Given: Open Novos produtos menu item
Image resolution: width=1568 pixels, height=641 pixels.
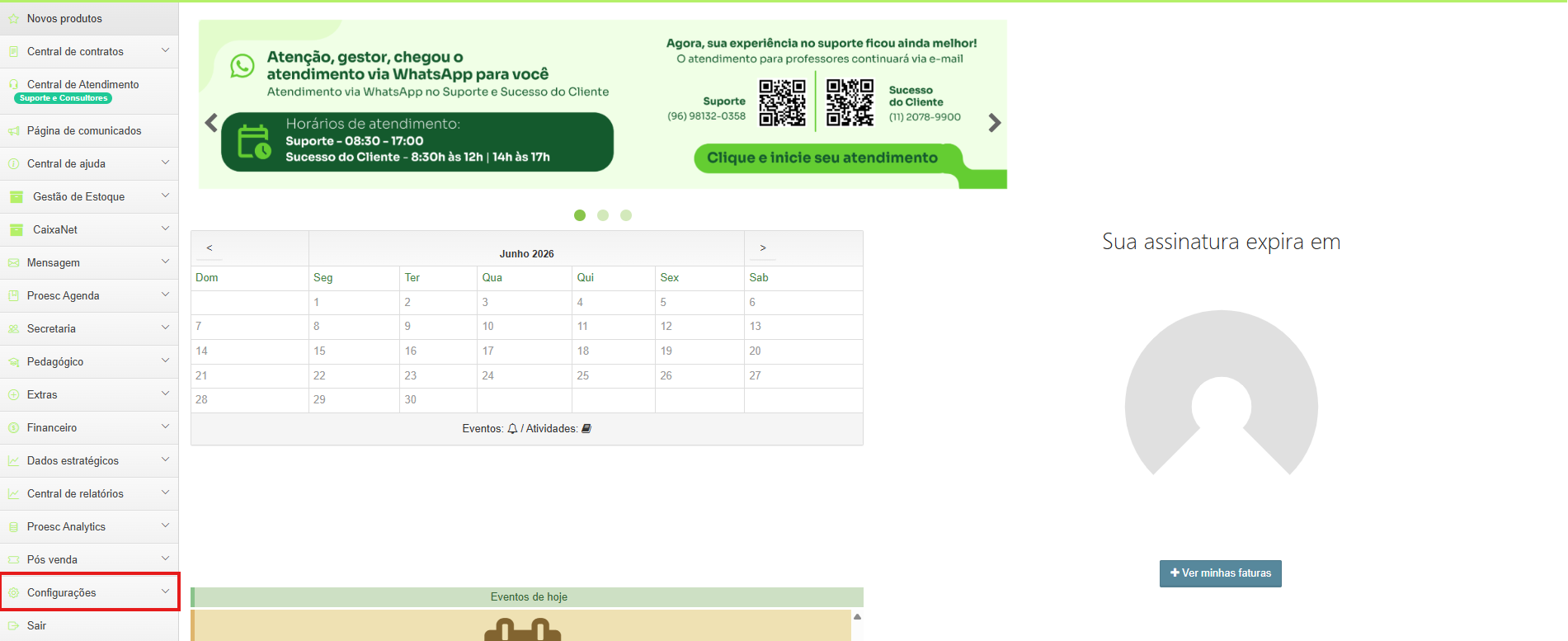Looking at the screenshot, I should (89, 18).
